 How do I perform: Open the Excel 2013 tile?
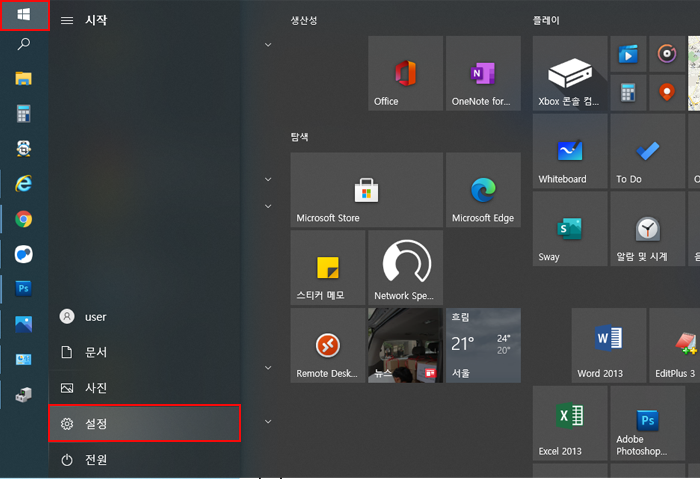(x=570, y=423)
